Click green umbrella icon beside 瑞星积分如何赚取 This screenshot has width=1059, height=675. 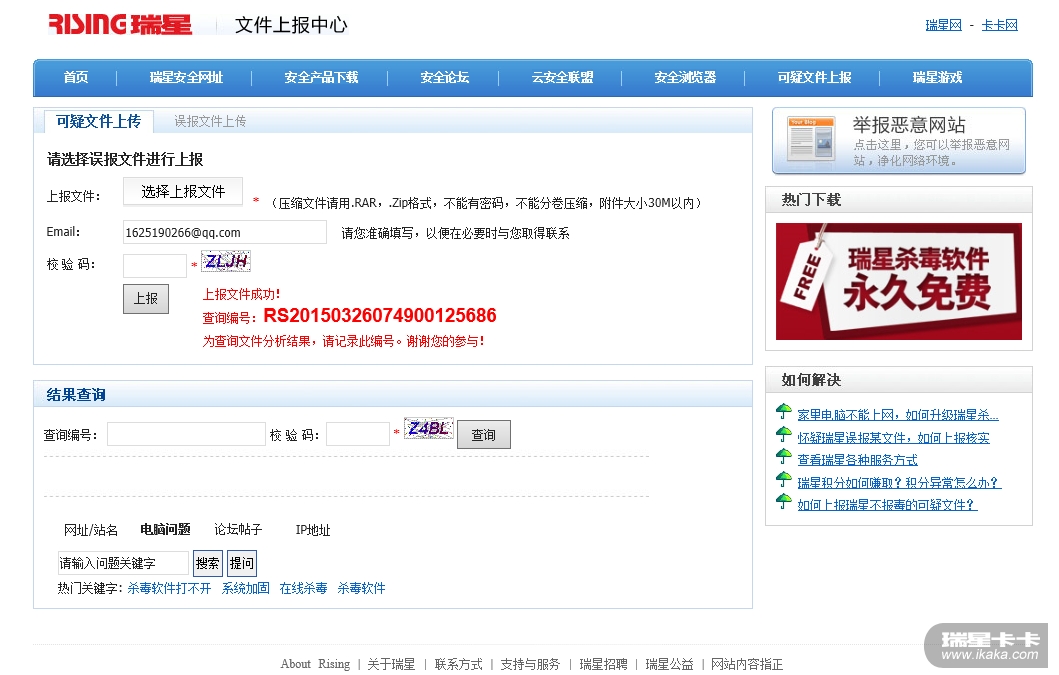point(783,478)
